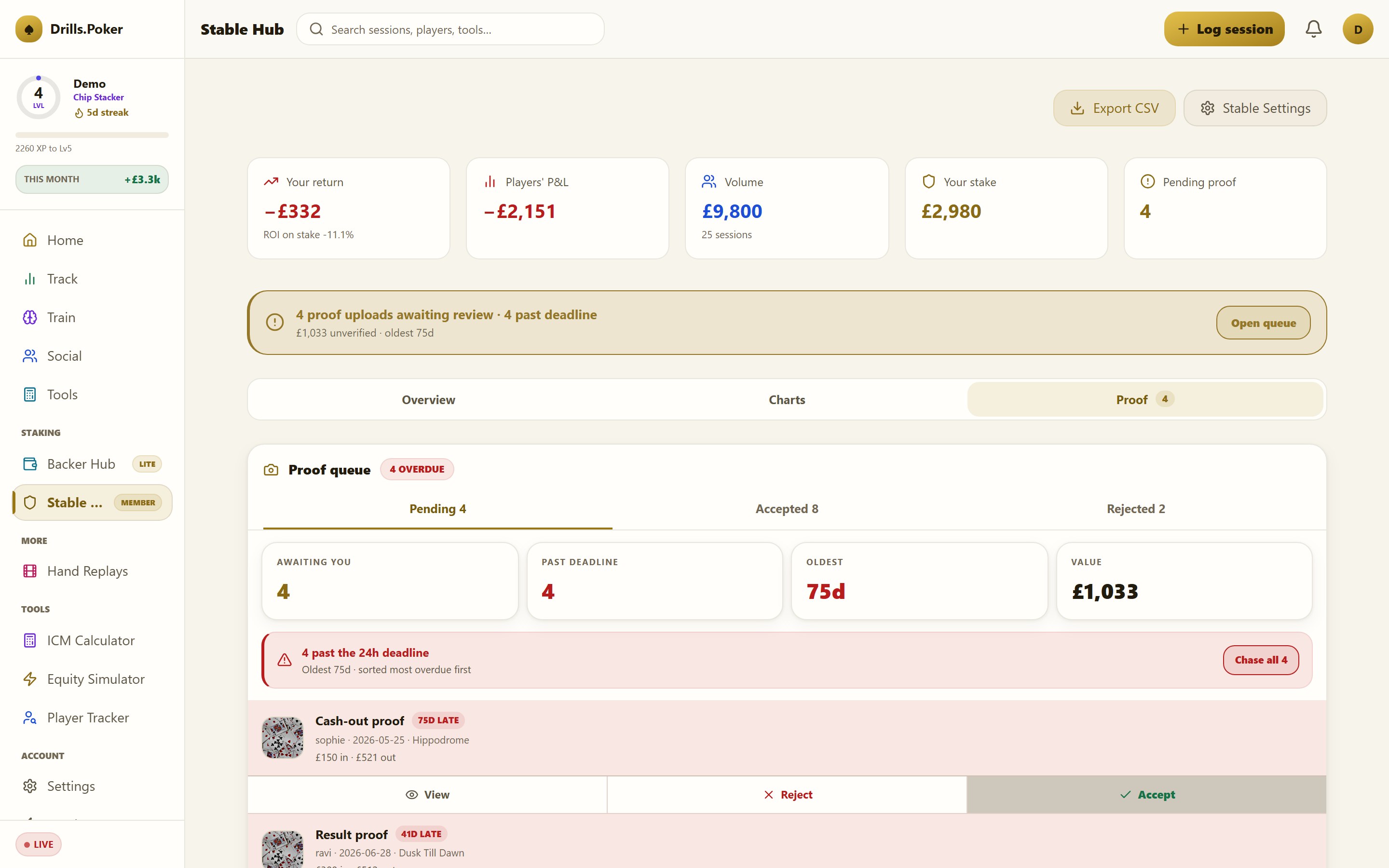Image resolution: width=1389 pixels, height=868 pixels.
Task: Click the Backer Hub wallet icon
Action: (30, 464)
